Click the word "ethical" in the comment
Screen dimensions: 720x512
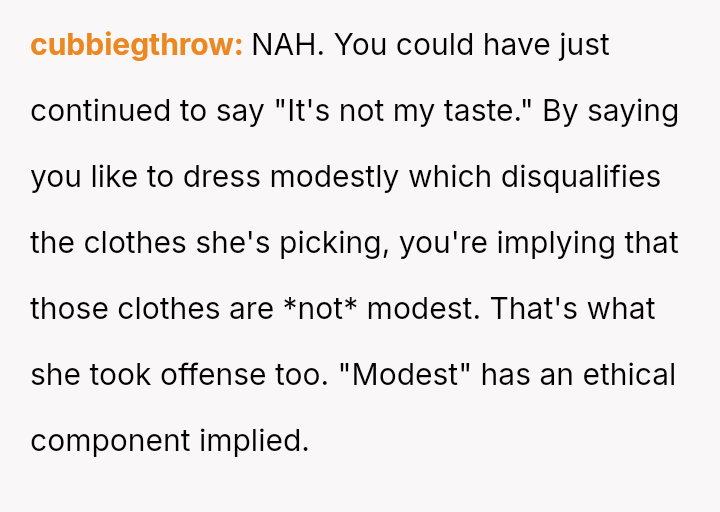(629, 375)
